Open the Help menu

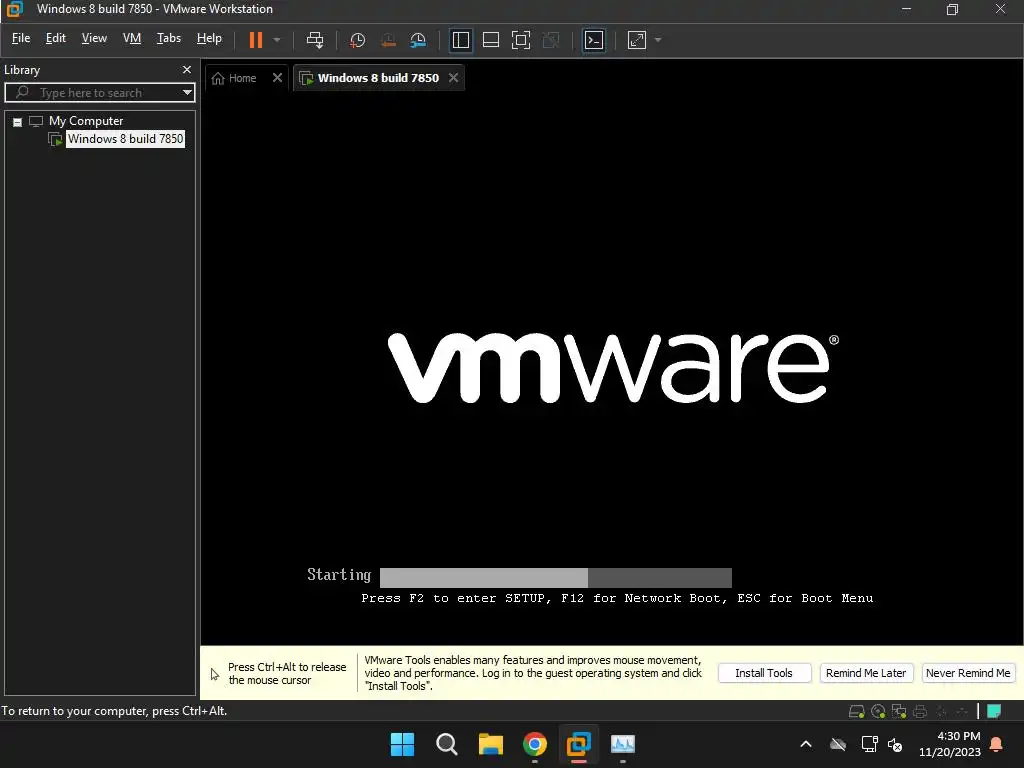(x=209, y=38)
